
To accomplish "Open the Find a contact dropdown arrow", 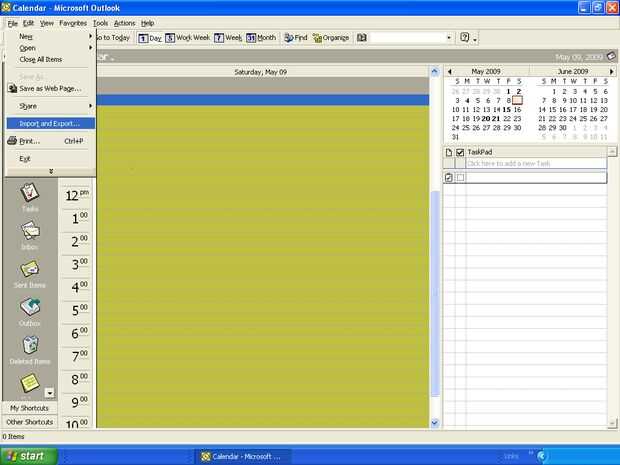I will (449, 38).
